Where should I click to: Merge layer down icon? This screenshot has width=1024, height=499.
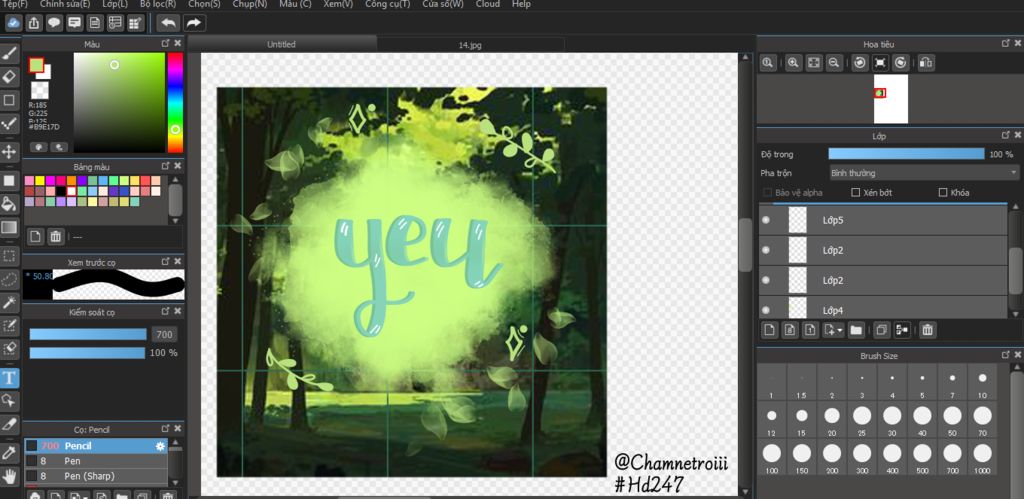pyautogui.click(x=902, y=330)
